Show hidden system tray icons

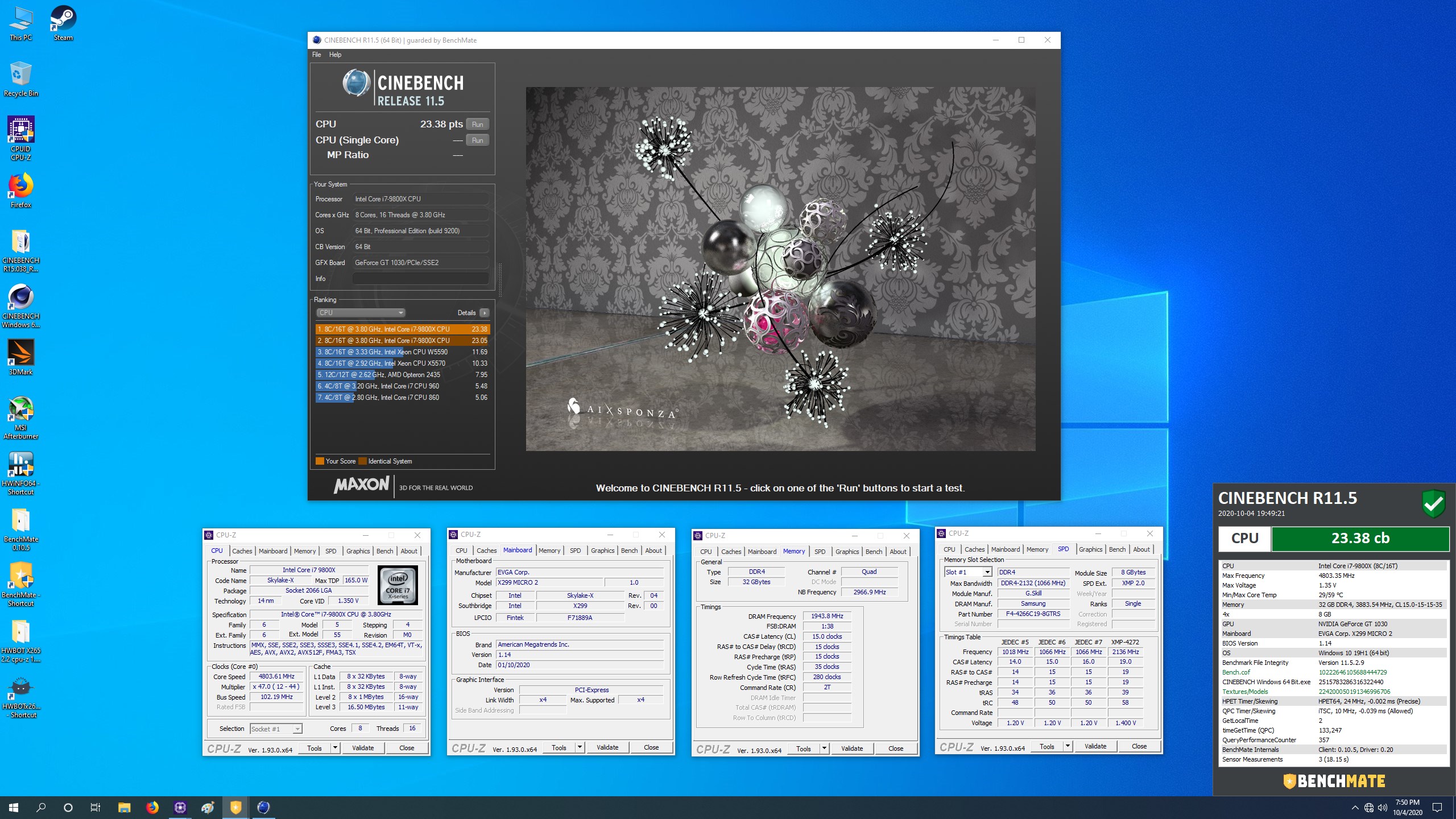(1355, 808)
